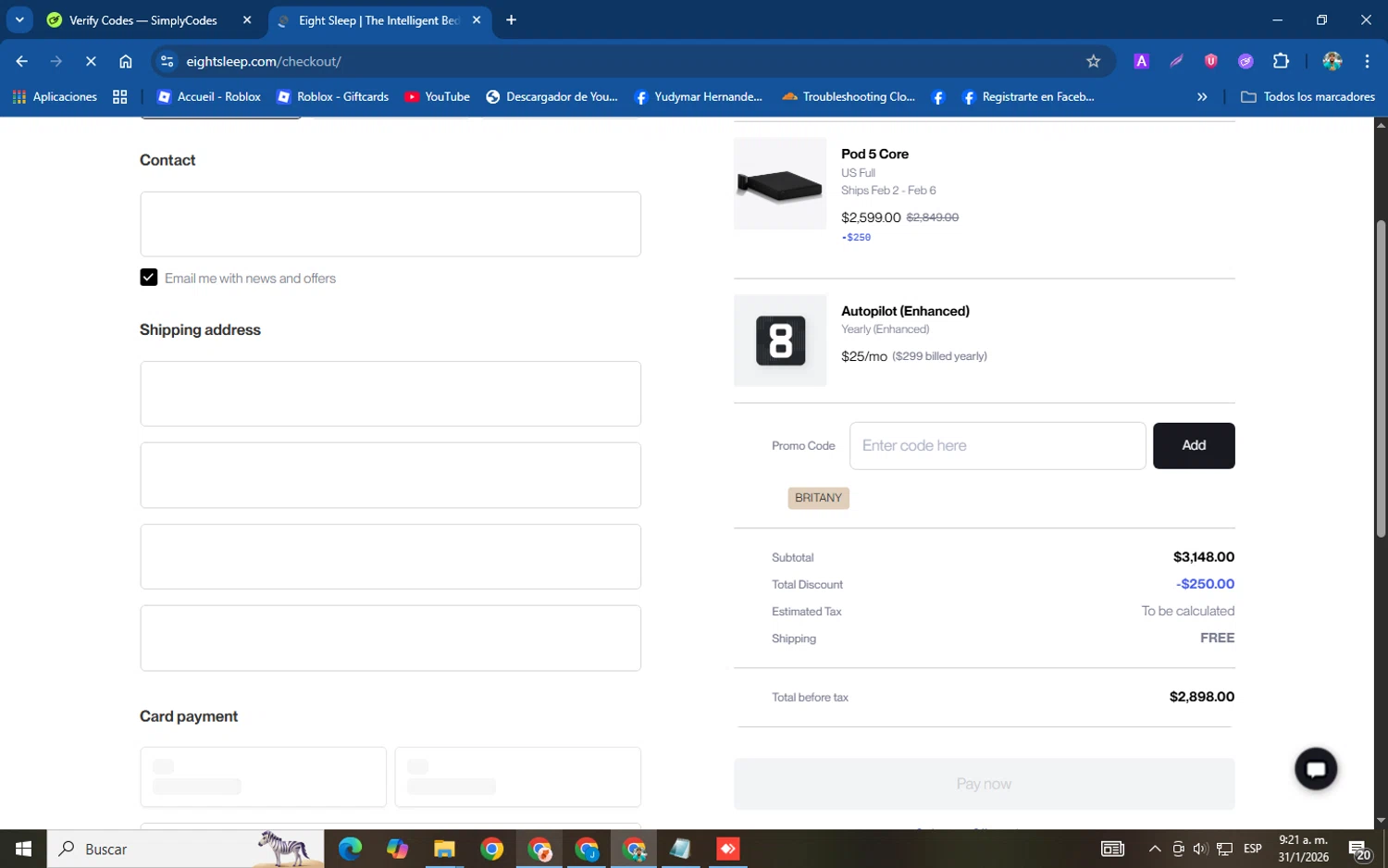Click the Autopilot product thumbnail

(780, 341)
